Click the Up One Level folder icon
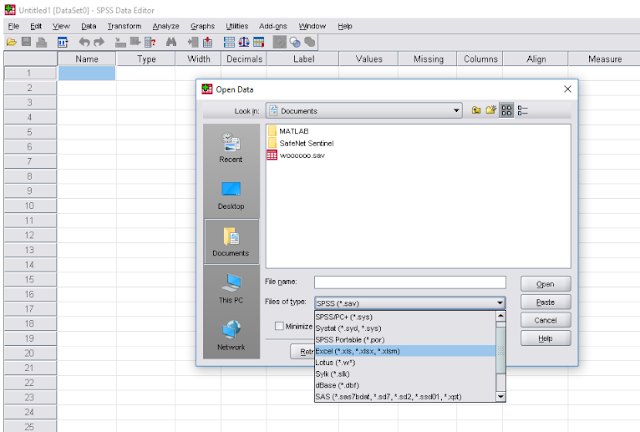The height and width of the screenshot is (432, 640). tap(476, 110)
